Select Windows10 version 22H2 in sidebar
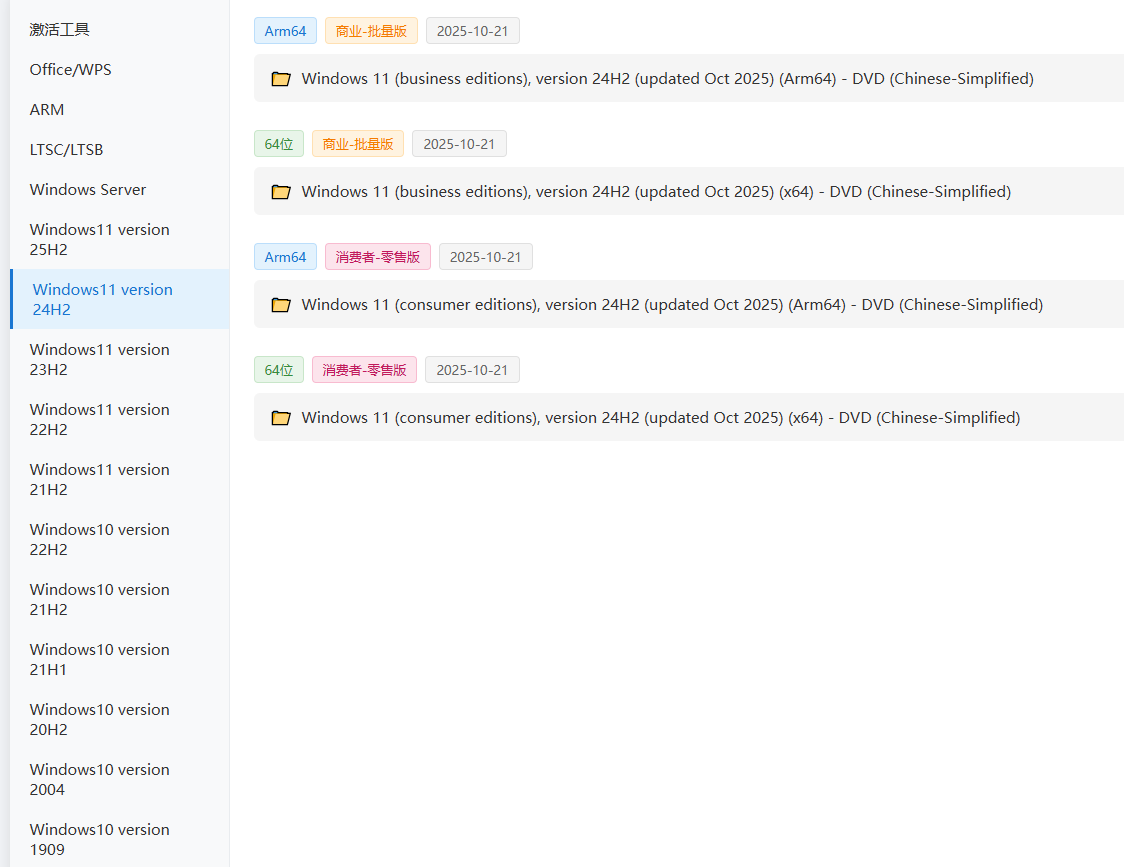The height and width of the screenshot is (867, 1124). [100, 539]
